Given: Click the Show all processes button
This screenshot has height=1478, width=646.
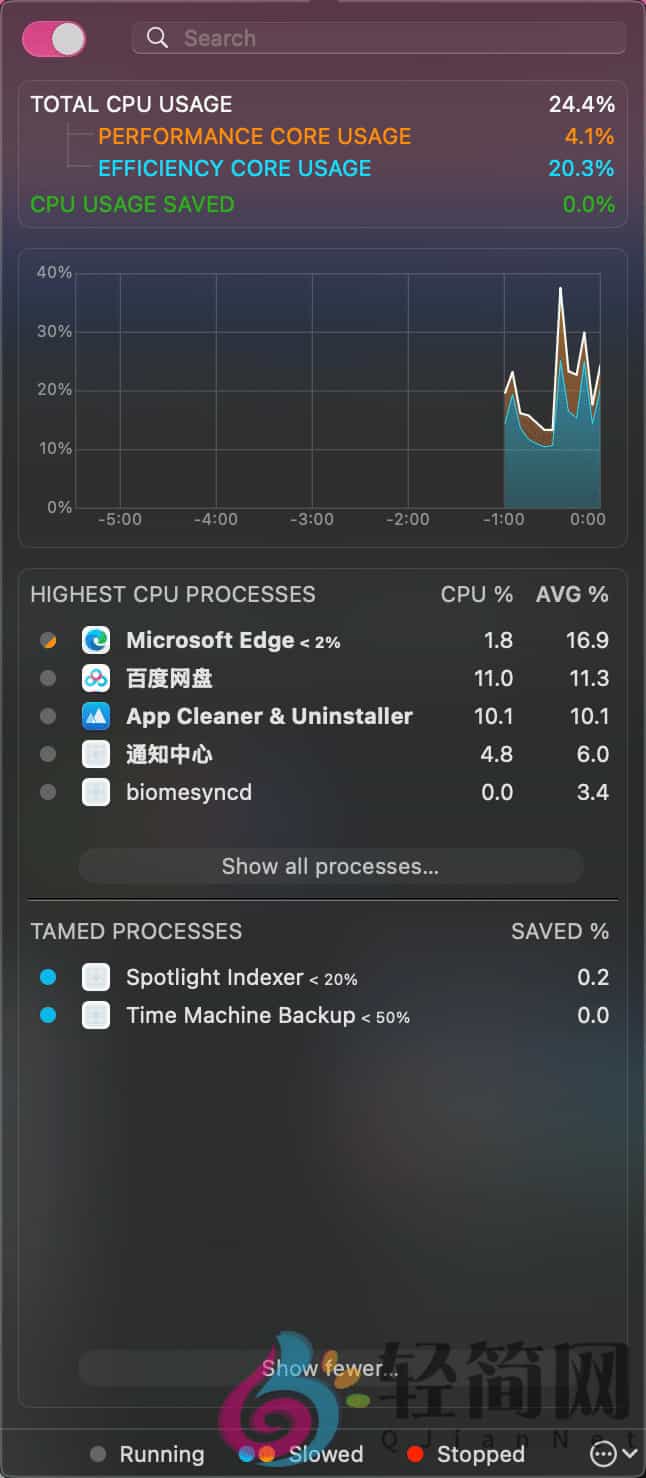Looking at the screenshot, I should pyautogui.click(x=329, y=866).
